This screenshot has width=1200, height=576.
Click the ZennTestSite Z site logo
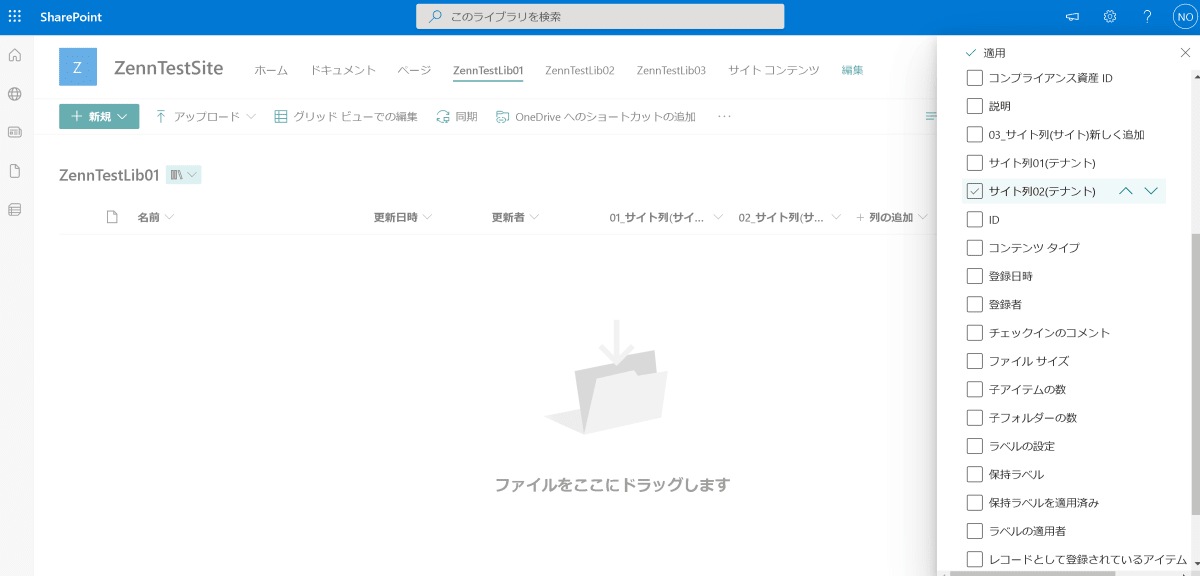pos(78,67)
